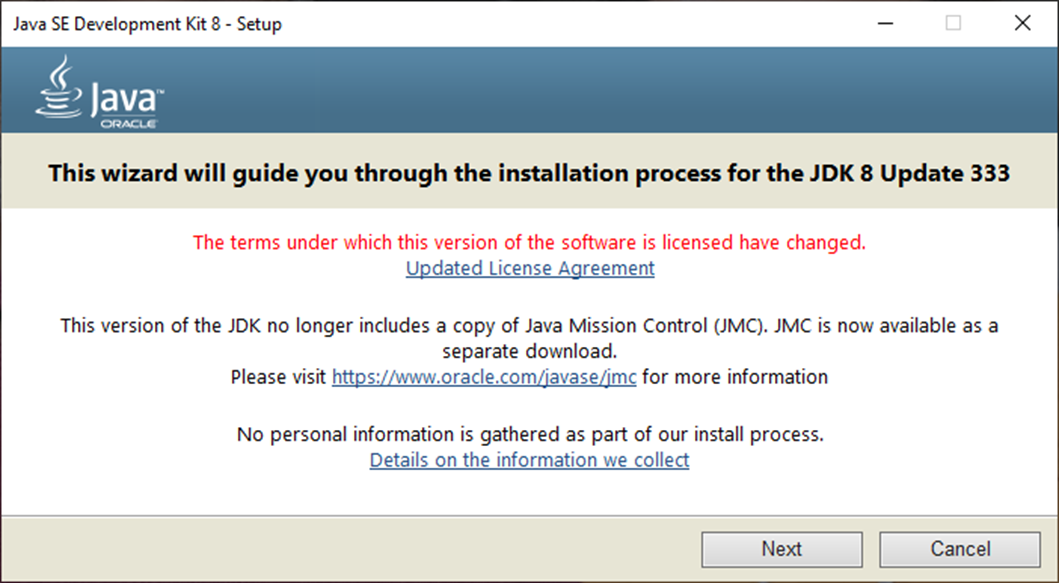The height and width of the screenshot is (583, 1059).
Task: Click the Java Mission Control paragraph text
Action: pyautogui.click(x=529, y=325)
